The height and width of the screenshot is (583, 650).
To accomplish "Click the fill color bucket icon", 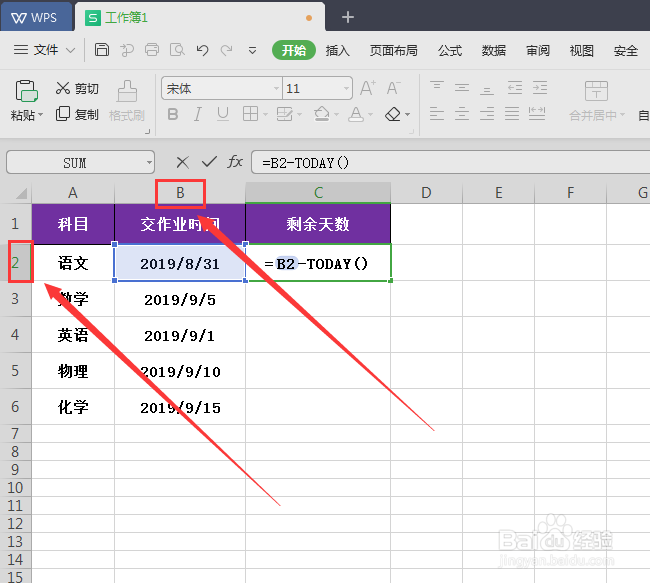I will (322, 114).
